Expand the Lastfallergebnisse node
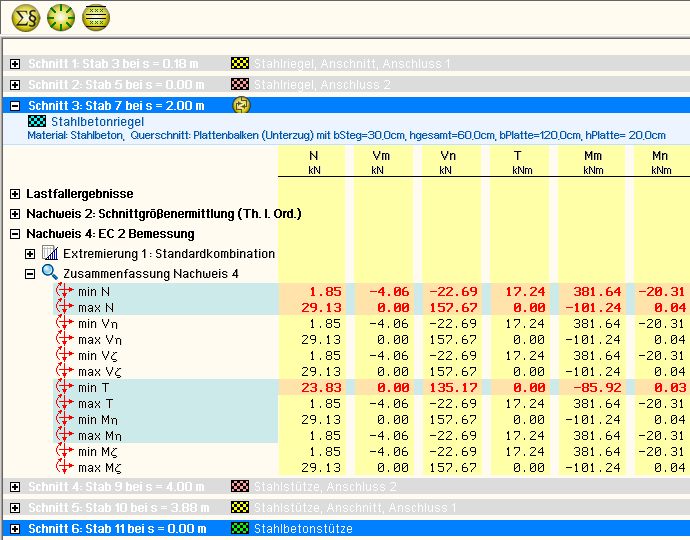The image size is (690, 540). [x=15, y=194]
